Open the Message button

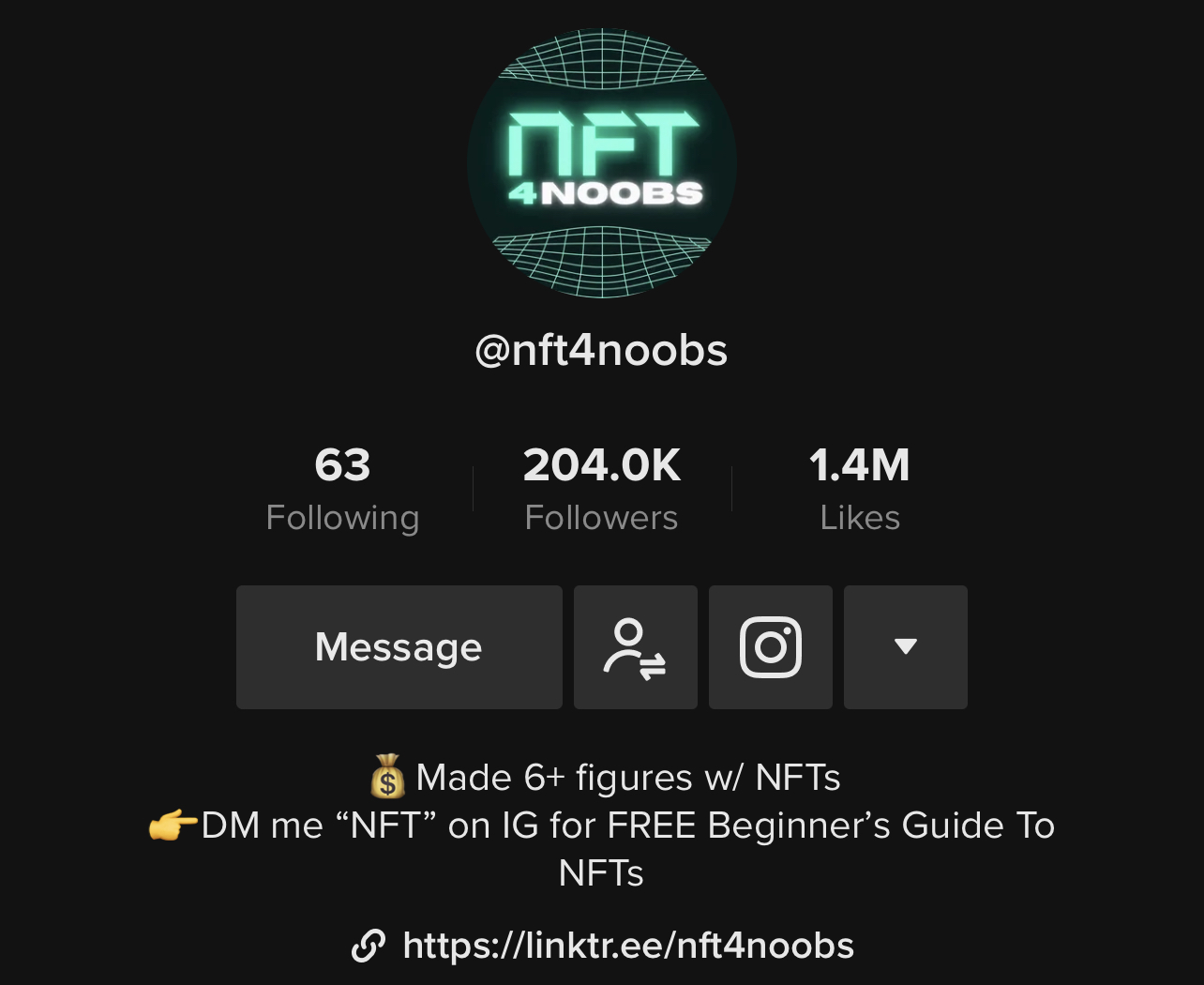tap(399, 647)
